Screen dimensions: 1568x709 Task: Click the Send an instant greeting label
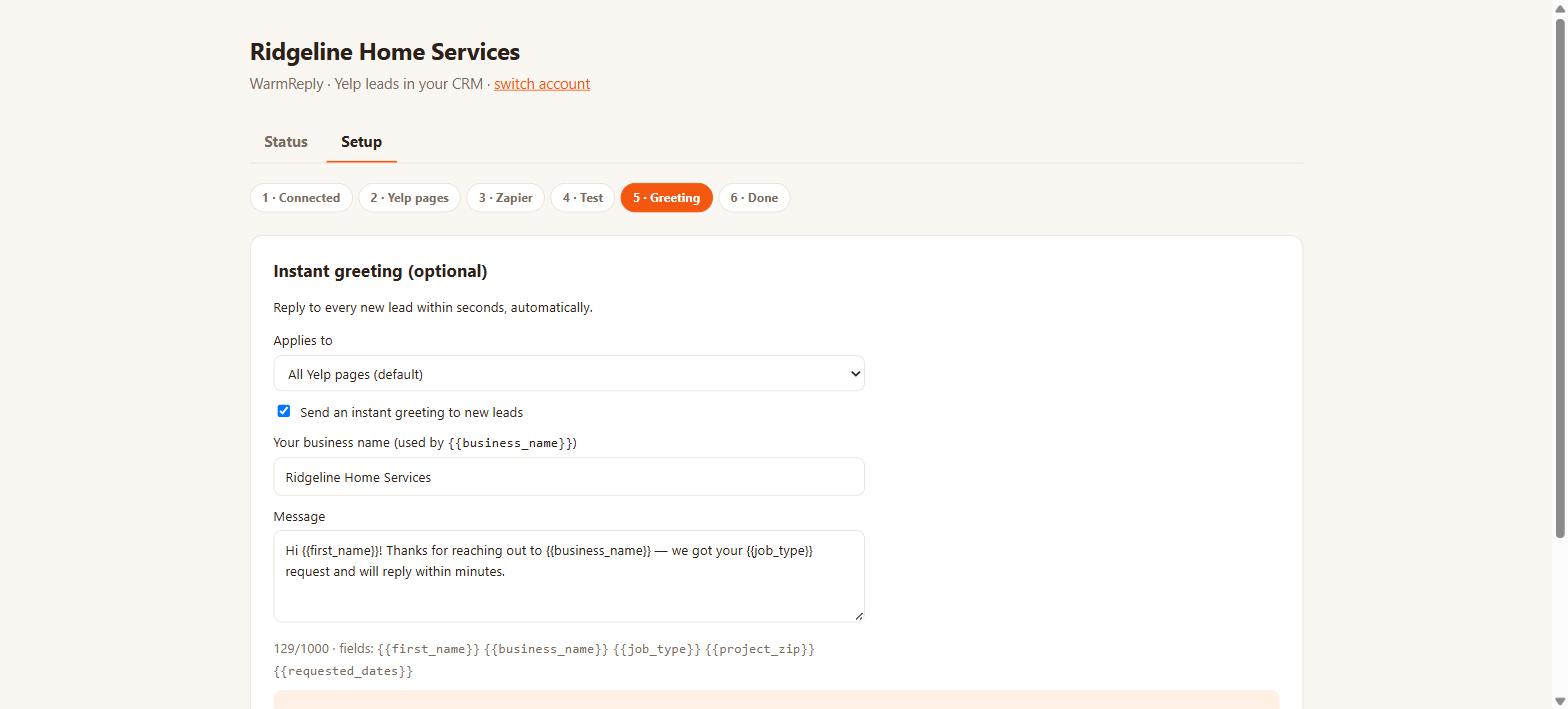tap(411, 412)
